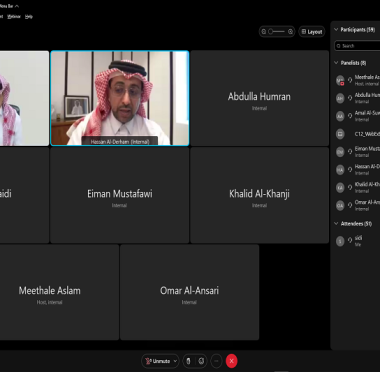
Task: Click Khalid's KA avatar in the panelists list
Action: click(340, 187)
